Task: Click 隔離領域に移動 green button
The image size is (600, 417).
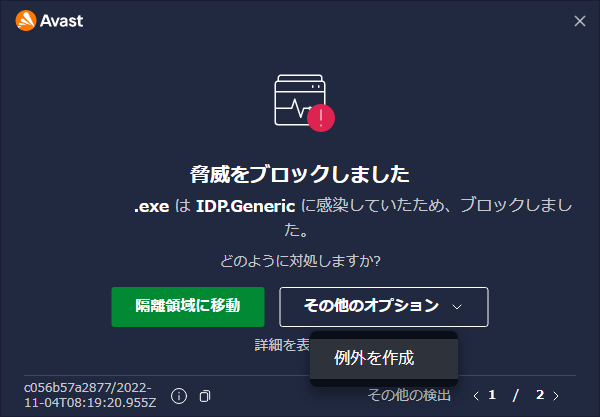Action: click(188, 307)
